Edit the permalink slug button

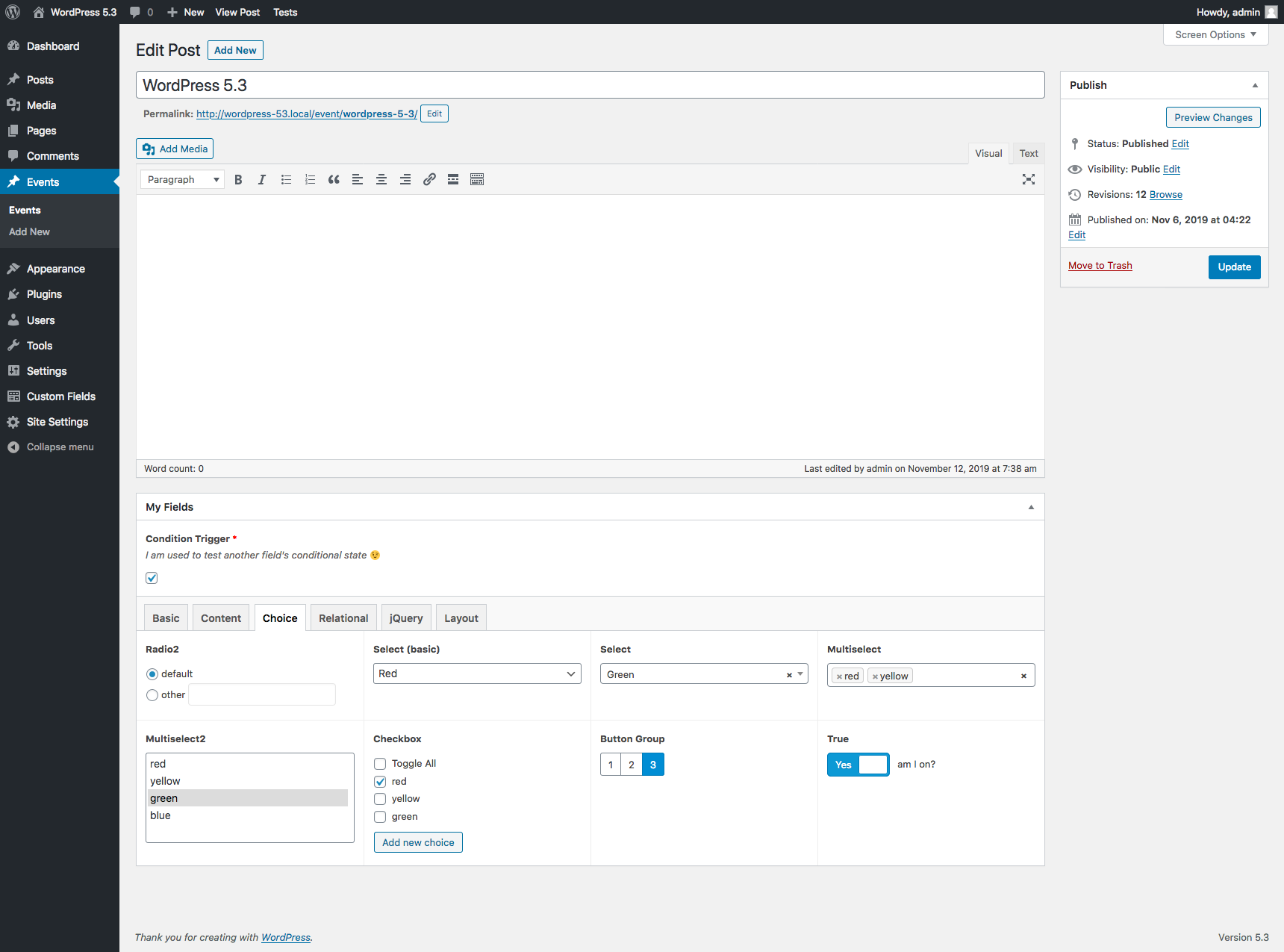[434, 113]
